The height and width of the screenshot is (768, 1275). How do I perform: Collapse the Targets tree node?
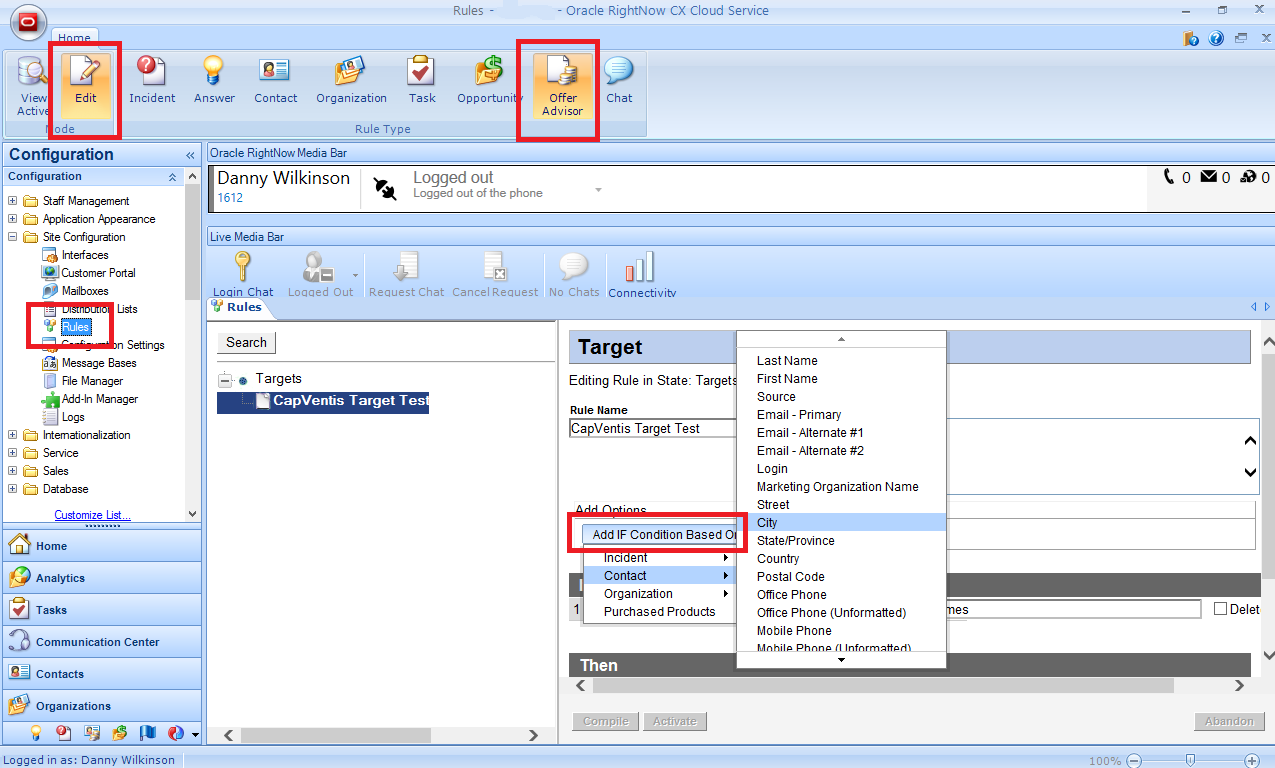224,380
